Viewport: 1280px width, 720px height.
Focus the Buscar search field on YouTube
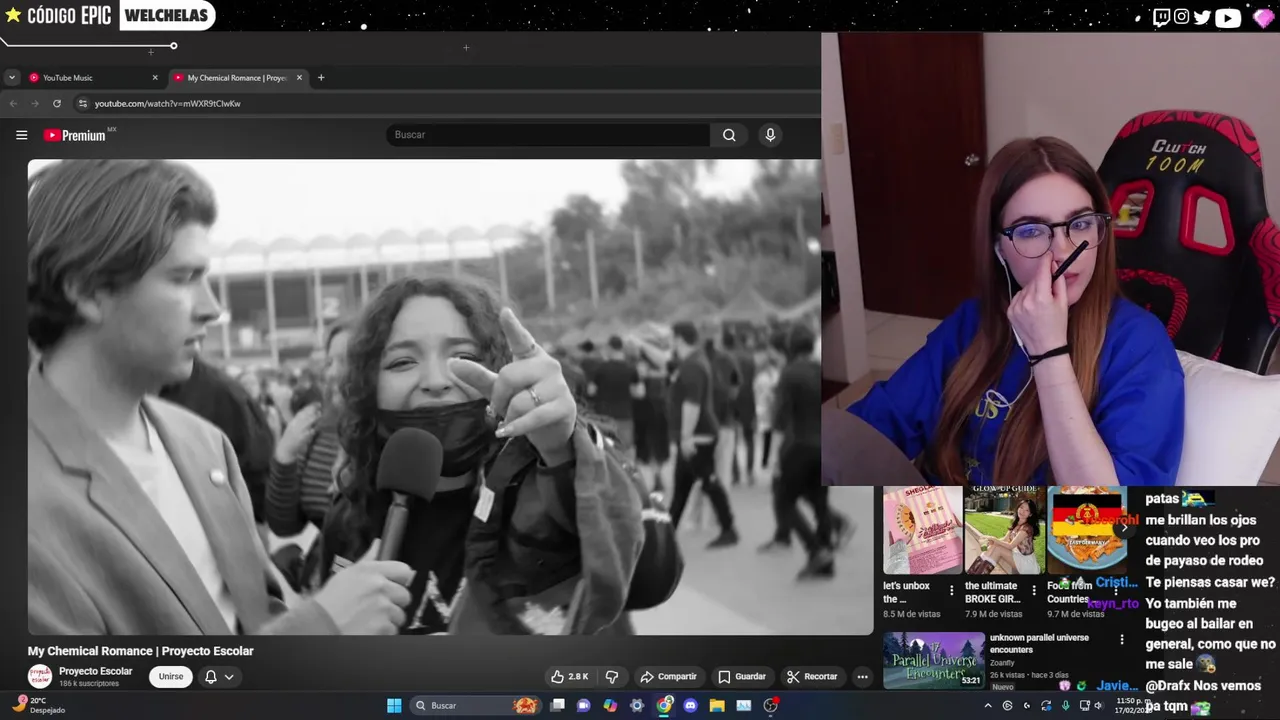(x=548, y=135)
